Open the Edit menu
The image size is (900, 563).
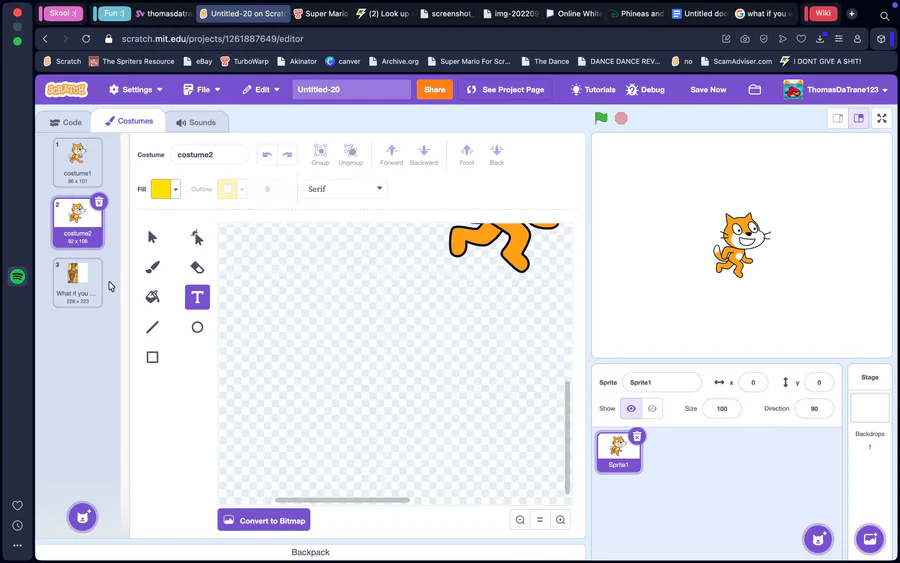point(261,90)
